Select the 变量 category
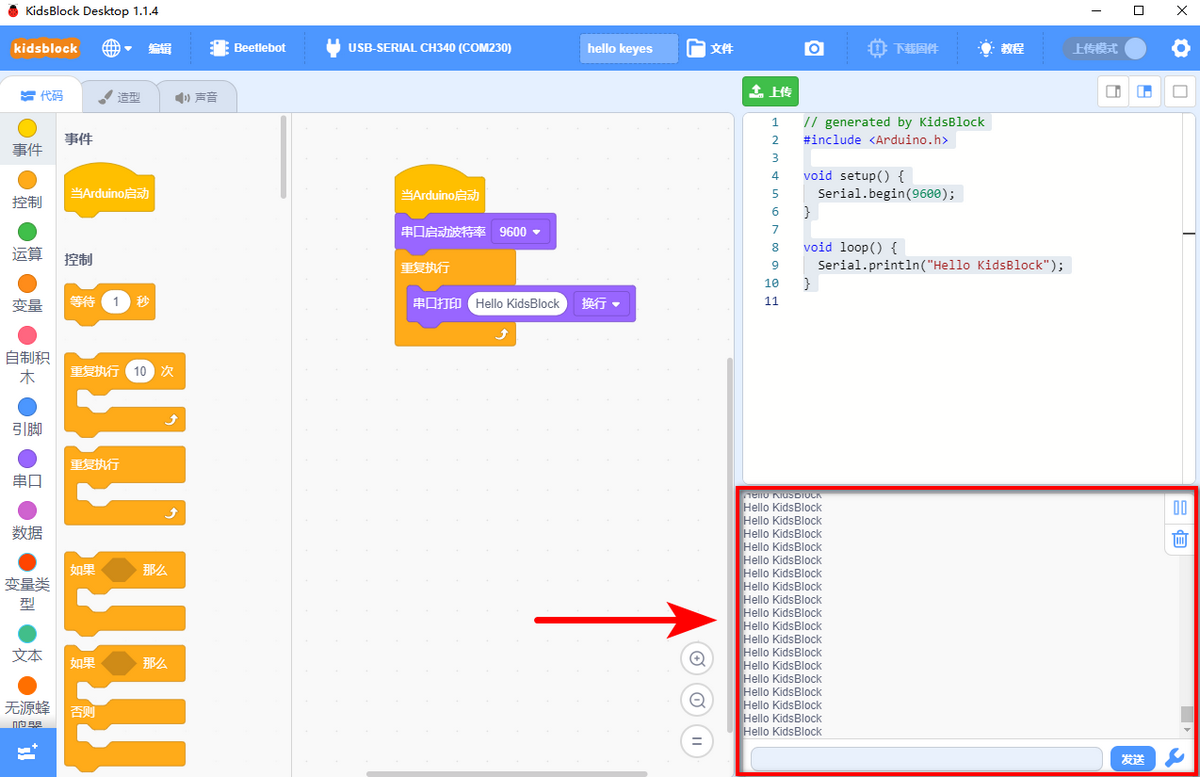 [x=28, y=294]
